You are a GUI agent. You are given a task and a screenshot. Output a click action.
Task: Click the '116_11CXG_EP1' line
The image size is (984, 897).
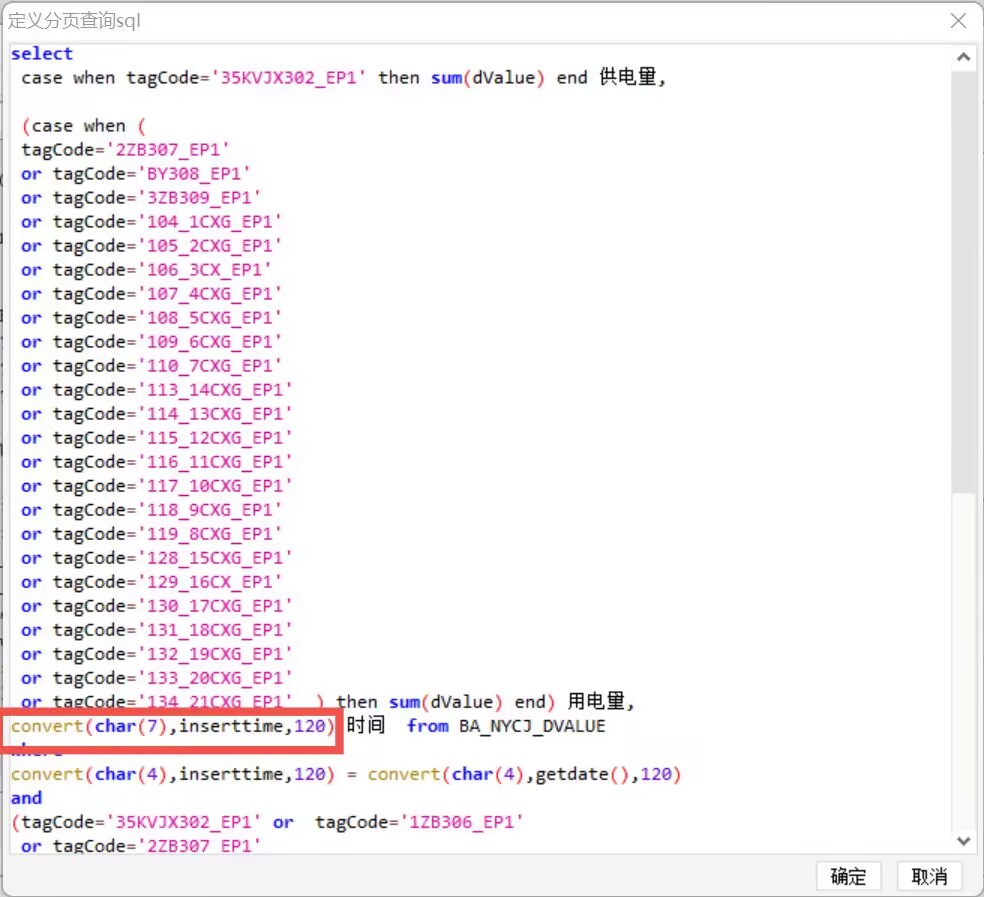(x=157, y=462)
